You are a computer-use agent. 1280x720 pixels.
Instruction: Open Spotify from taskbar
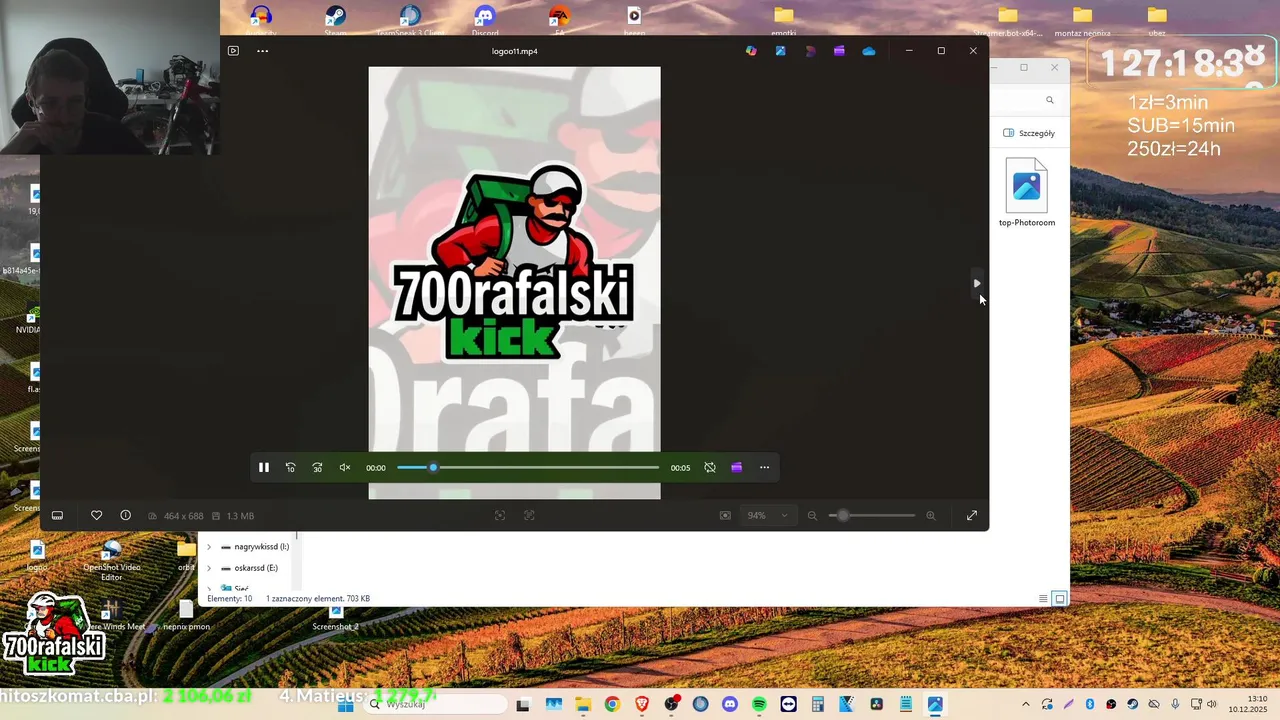click(x=759, y=705)
